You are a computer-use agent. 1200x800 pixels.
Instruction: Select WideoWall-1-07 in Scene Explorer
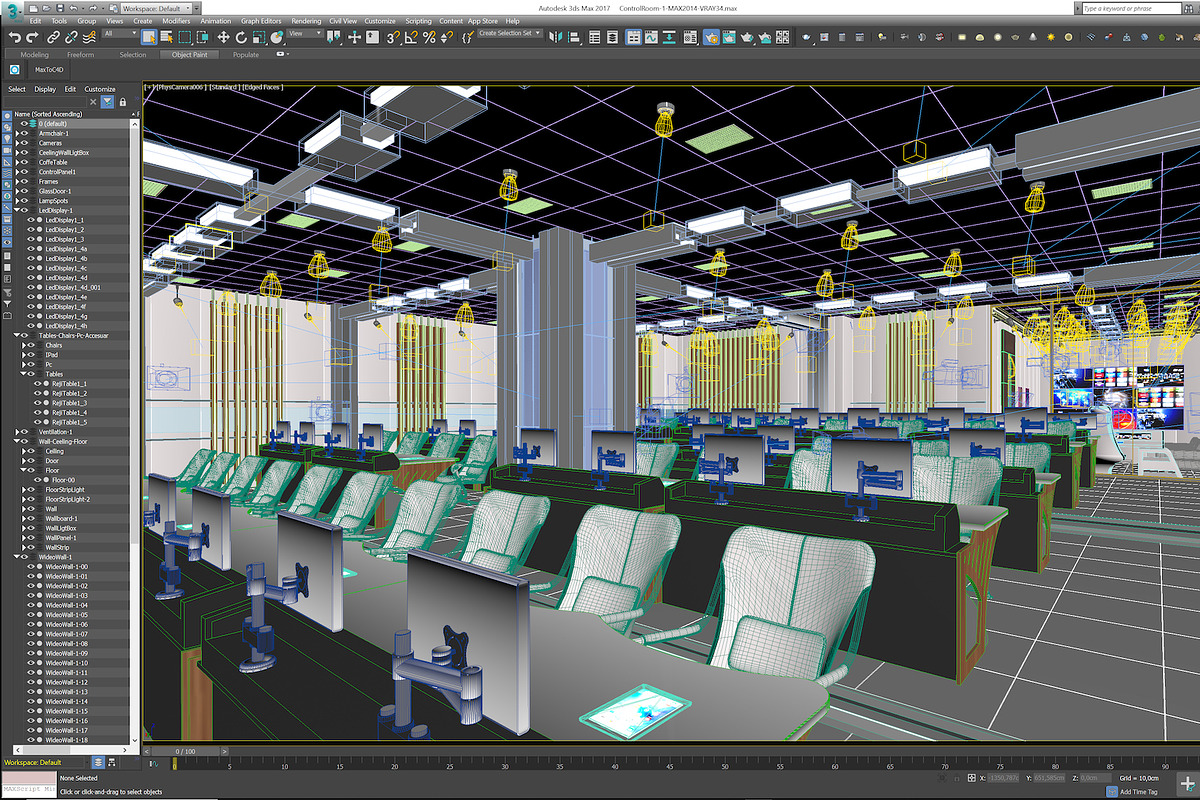(x=67, y=634)
